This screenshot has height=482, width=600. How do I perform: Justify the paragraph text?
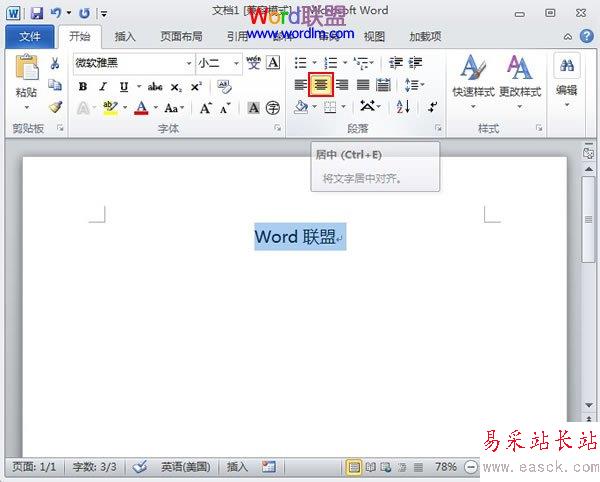point(363,85)
